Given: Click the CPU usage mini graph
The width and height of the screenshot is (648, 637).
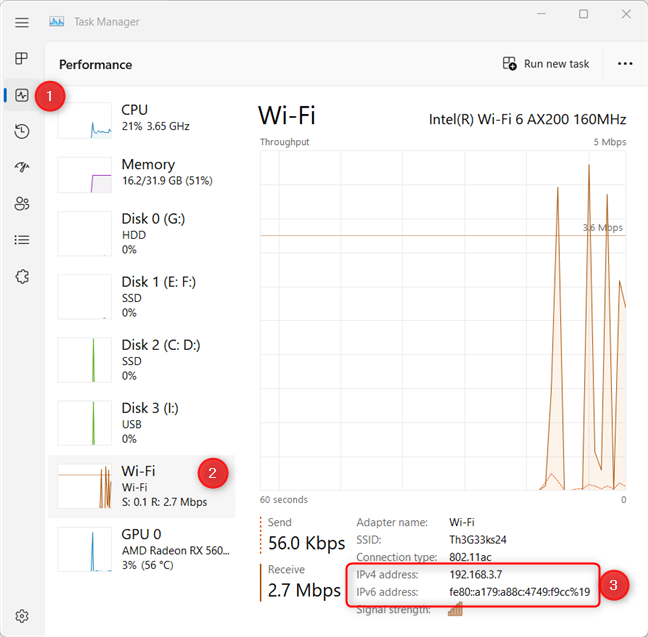Looking at the screenshot, I should tap(84, 120).
